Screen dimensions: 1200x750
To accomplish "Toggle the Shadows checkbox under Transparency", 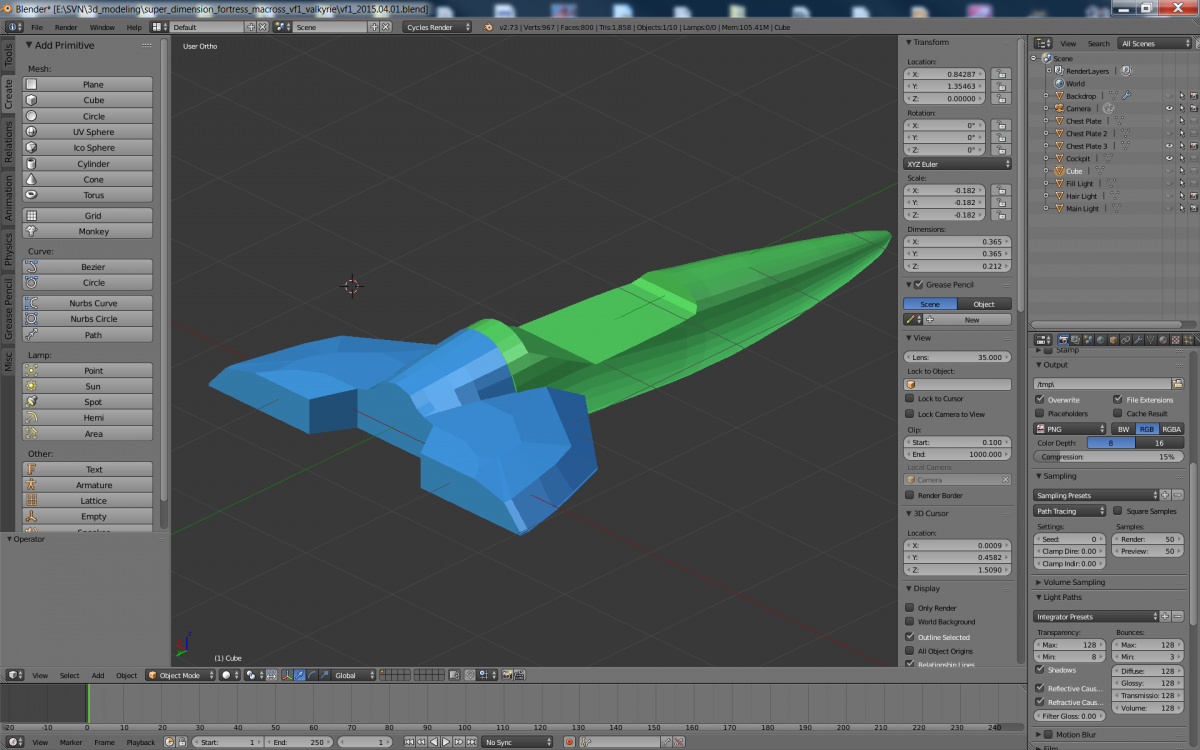I will [x=1040, y=670].
